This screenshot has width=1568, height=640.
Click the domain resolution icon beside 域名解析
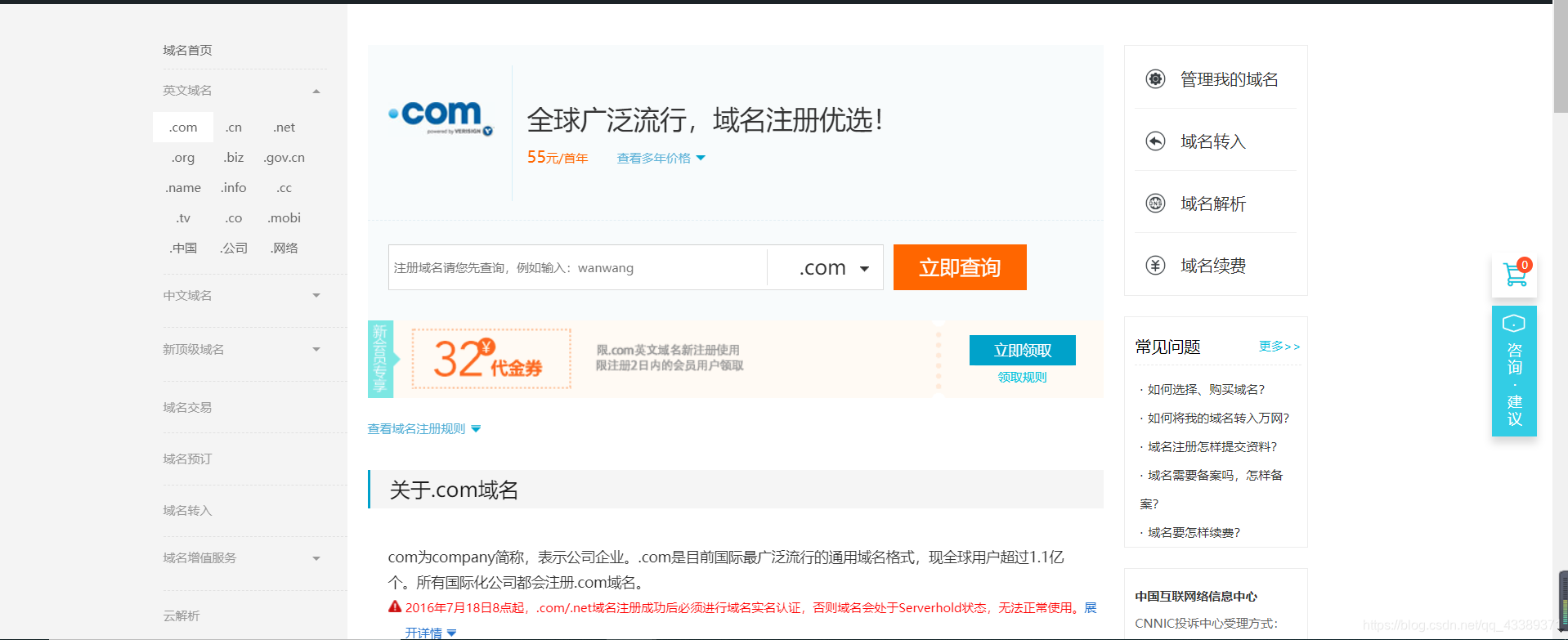tap(1155, 204)
